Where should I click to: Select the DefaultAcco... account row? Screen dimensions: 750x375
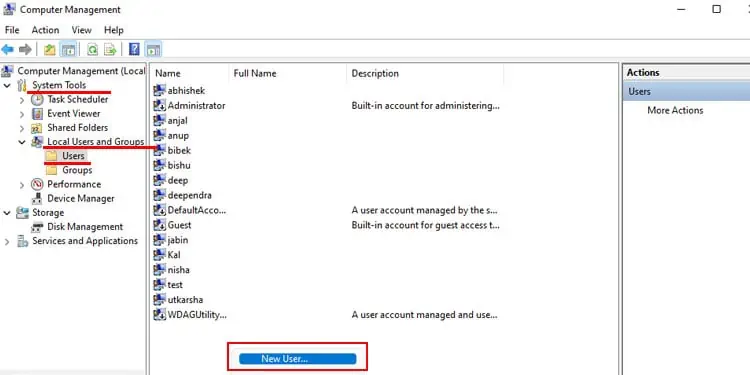pos(197,210)
